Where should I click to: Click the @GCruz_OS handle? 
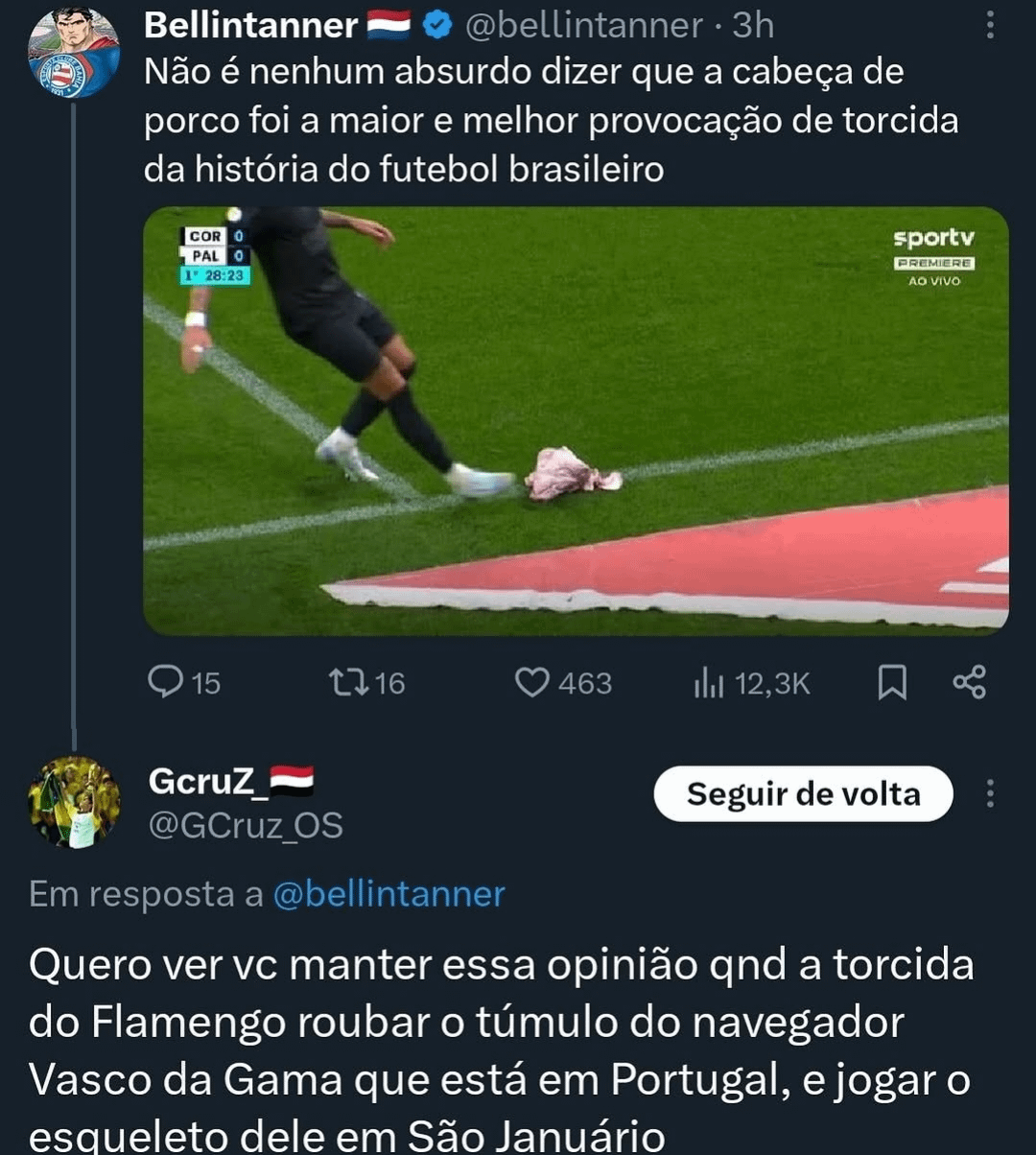(245, 825)
